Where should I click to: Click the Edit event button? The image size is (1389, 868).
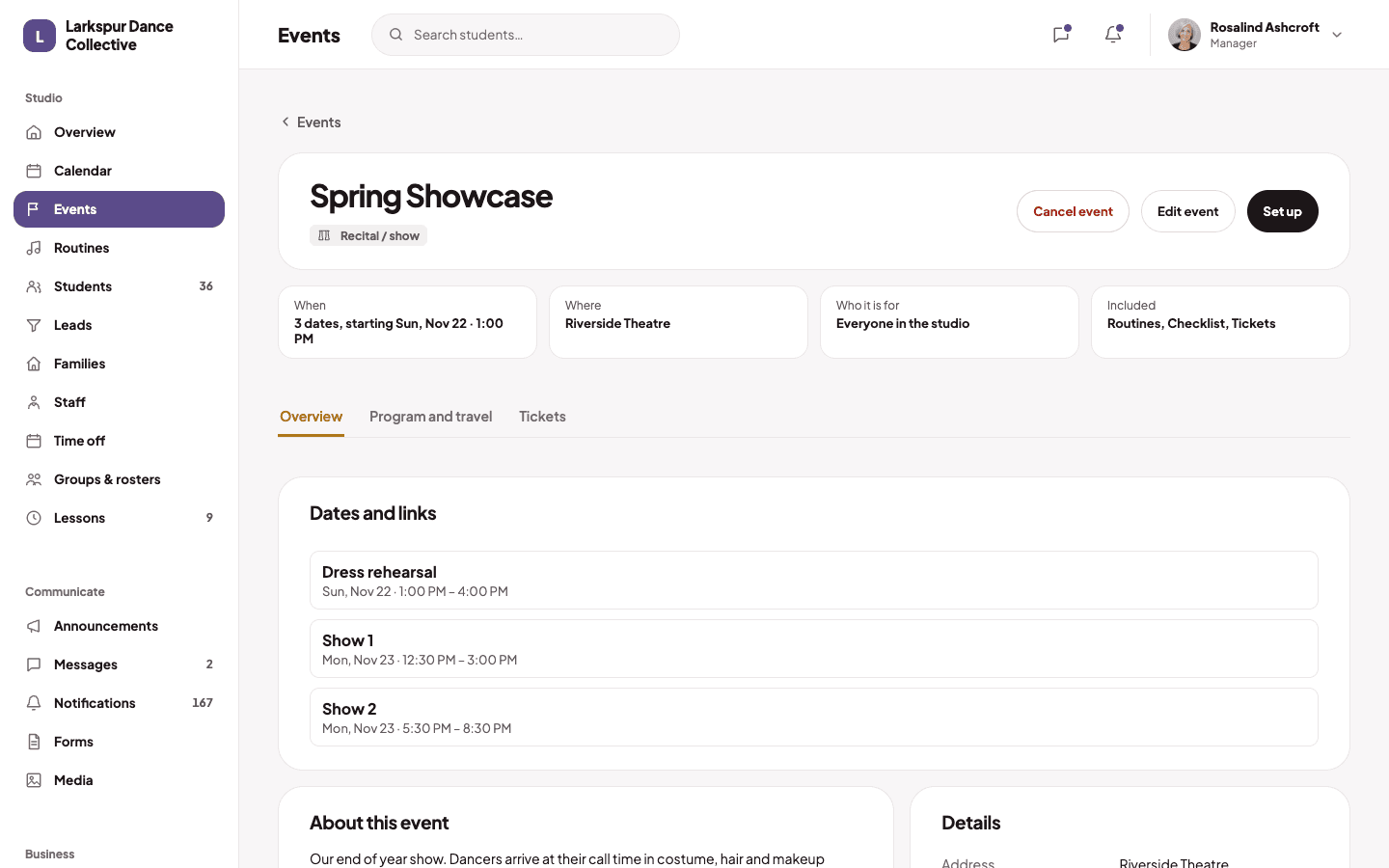[x=1187, y=211]
